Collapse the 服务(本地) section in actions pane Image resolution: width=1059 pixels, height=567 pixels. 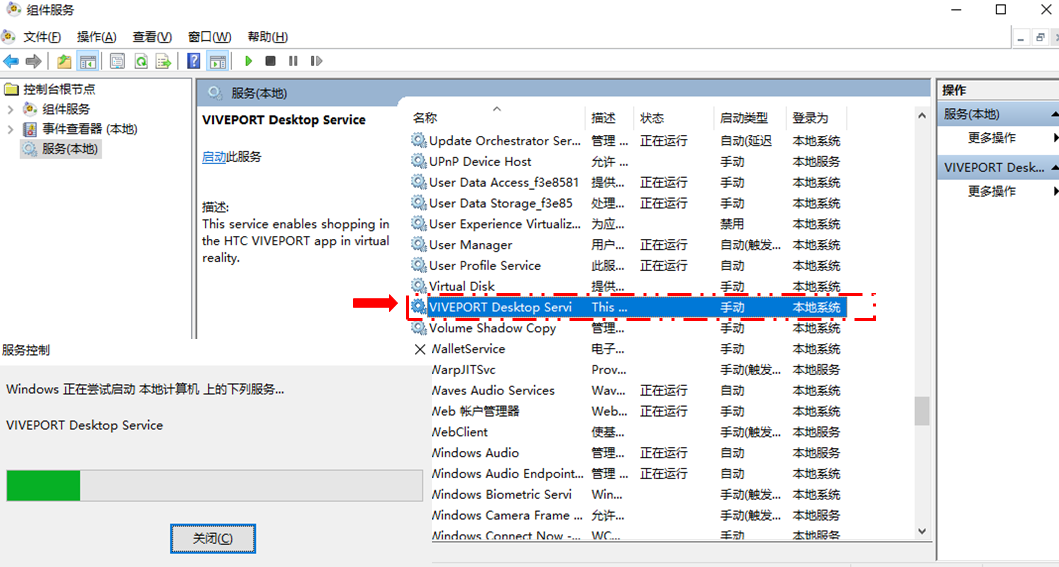[1054, 115]
